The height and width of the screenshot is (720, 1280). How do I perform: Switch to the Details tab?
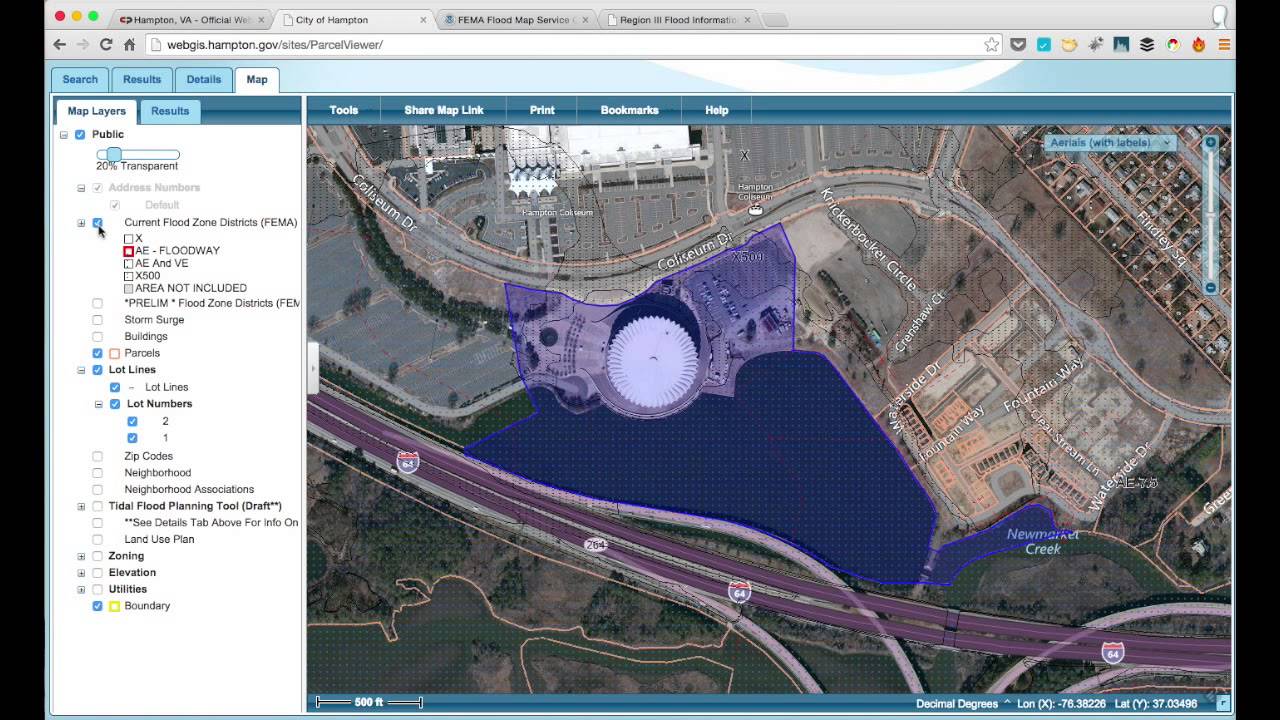pos(203,80)
